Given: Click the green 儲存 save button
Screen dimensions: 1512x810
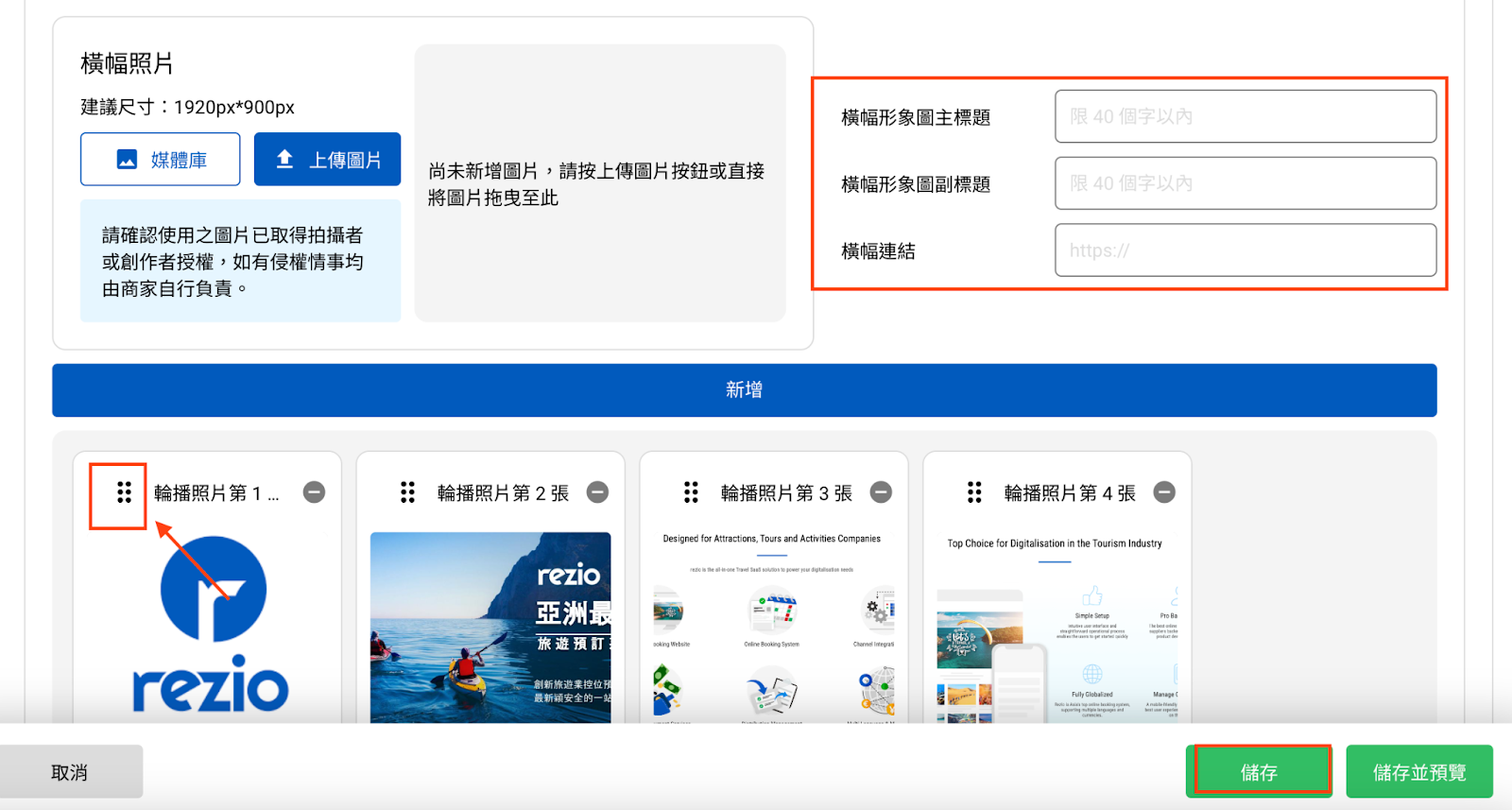Looking at the screenshot, I should pos(1259,772).
